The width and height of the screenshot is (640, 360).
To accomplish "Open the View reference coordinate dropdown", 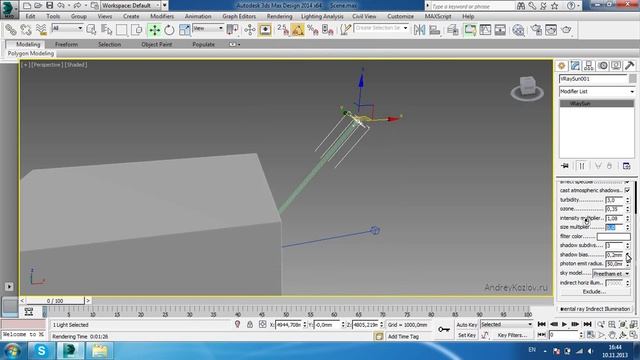I will coord(208,28).
